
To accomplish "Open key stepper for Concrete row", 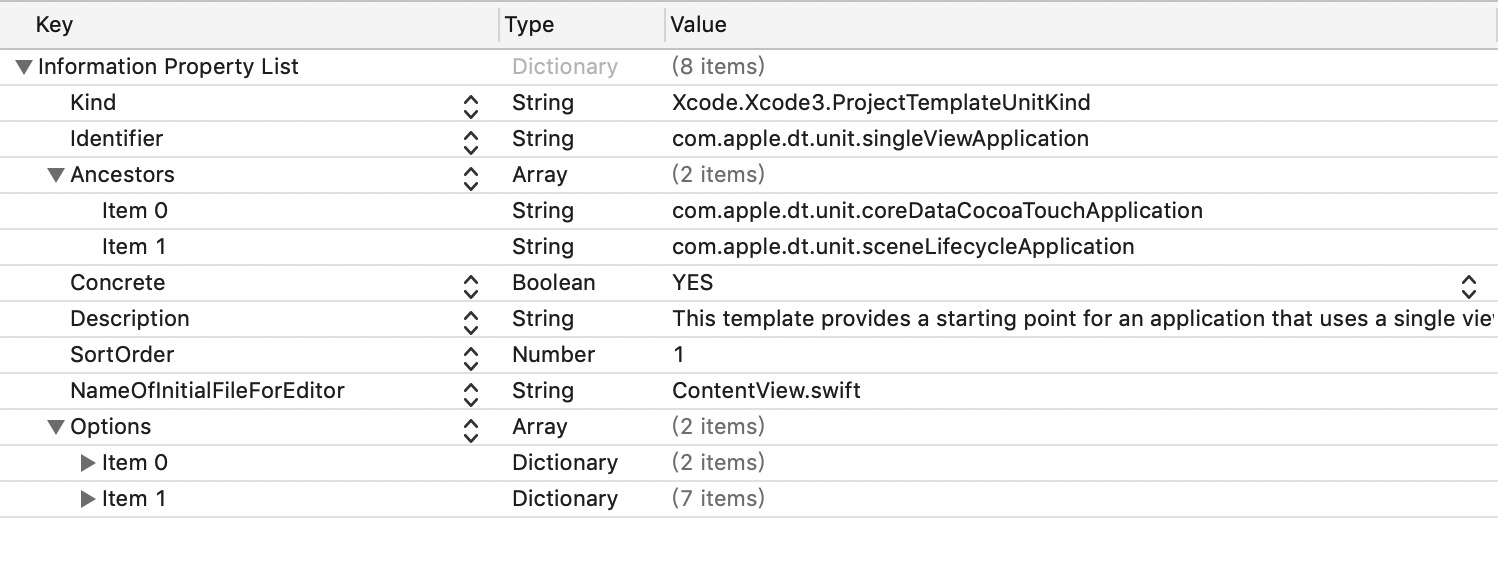I will pos(471,284).
